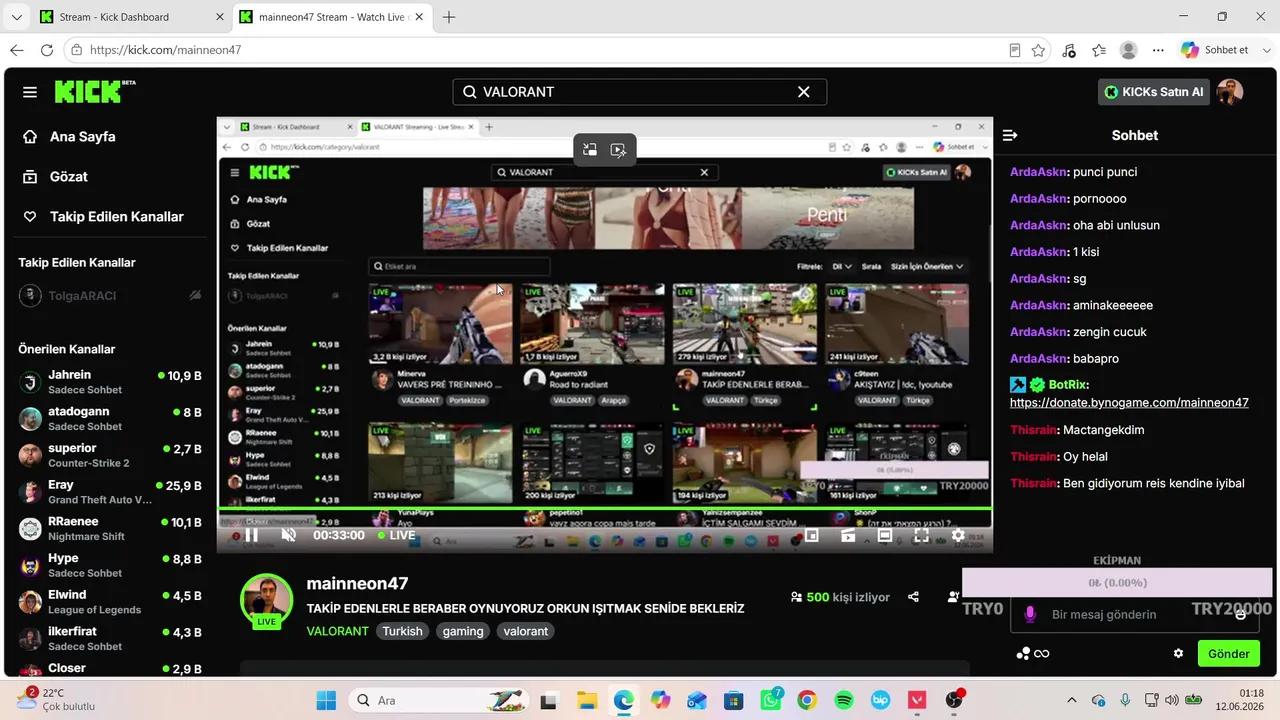Open Hype recommended channel

(110, 565)
